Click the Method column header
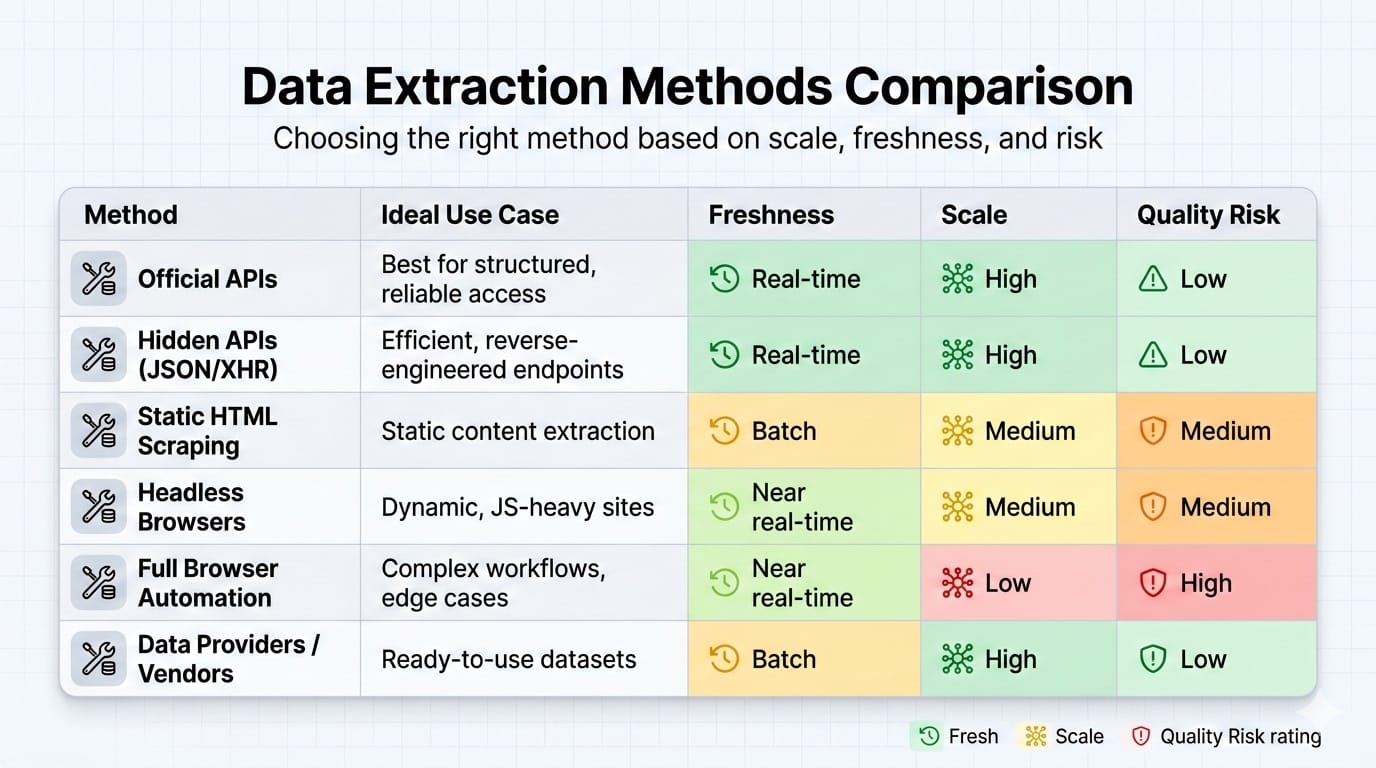The image size is (1376, 768). coord(131,215)
